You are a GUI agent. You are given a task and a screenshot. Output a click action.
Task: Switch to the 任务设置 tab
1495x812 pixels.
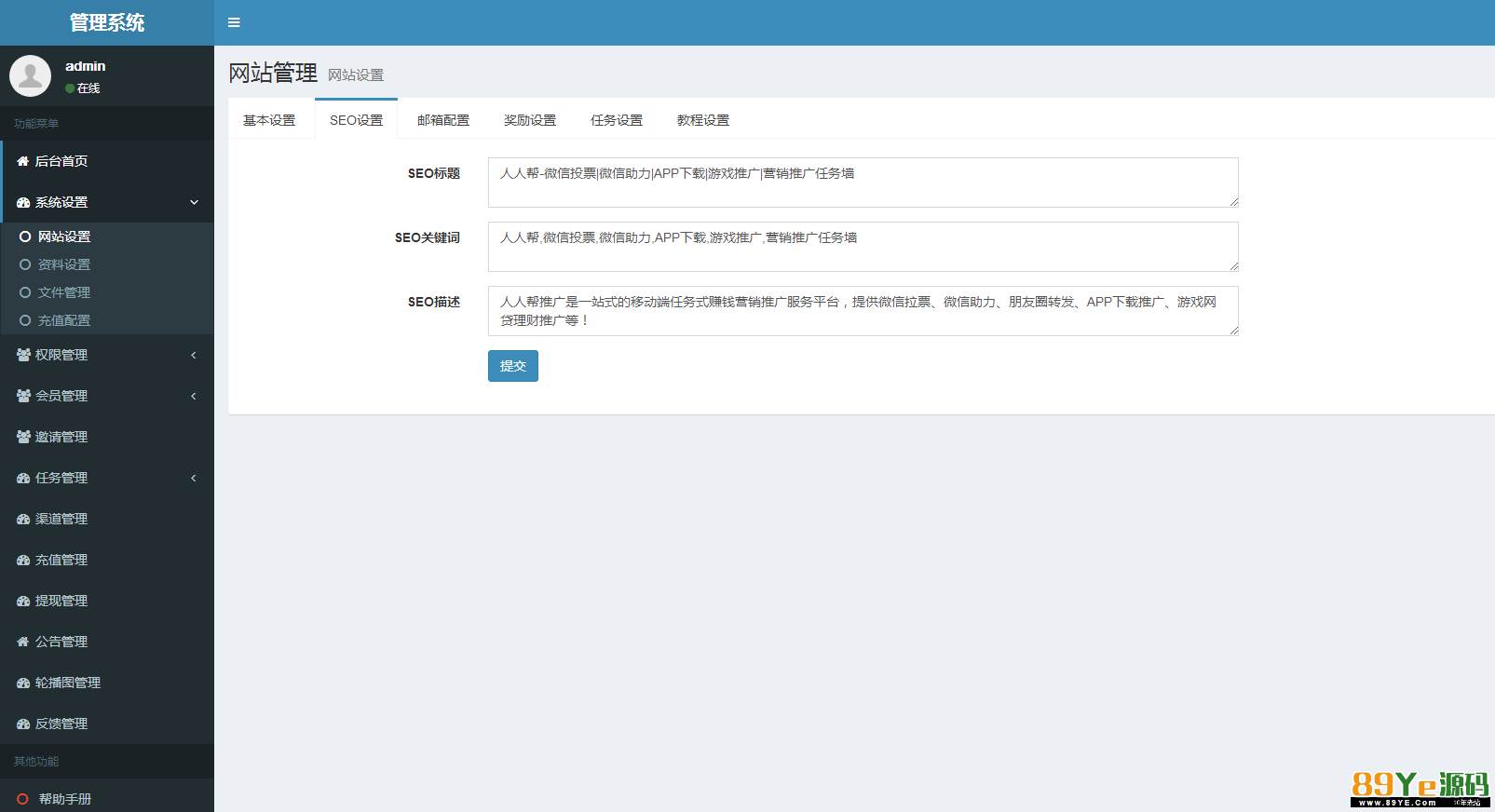(x=617, y=120)
